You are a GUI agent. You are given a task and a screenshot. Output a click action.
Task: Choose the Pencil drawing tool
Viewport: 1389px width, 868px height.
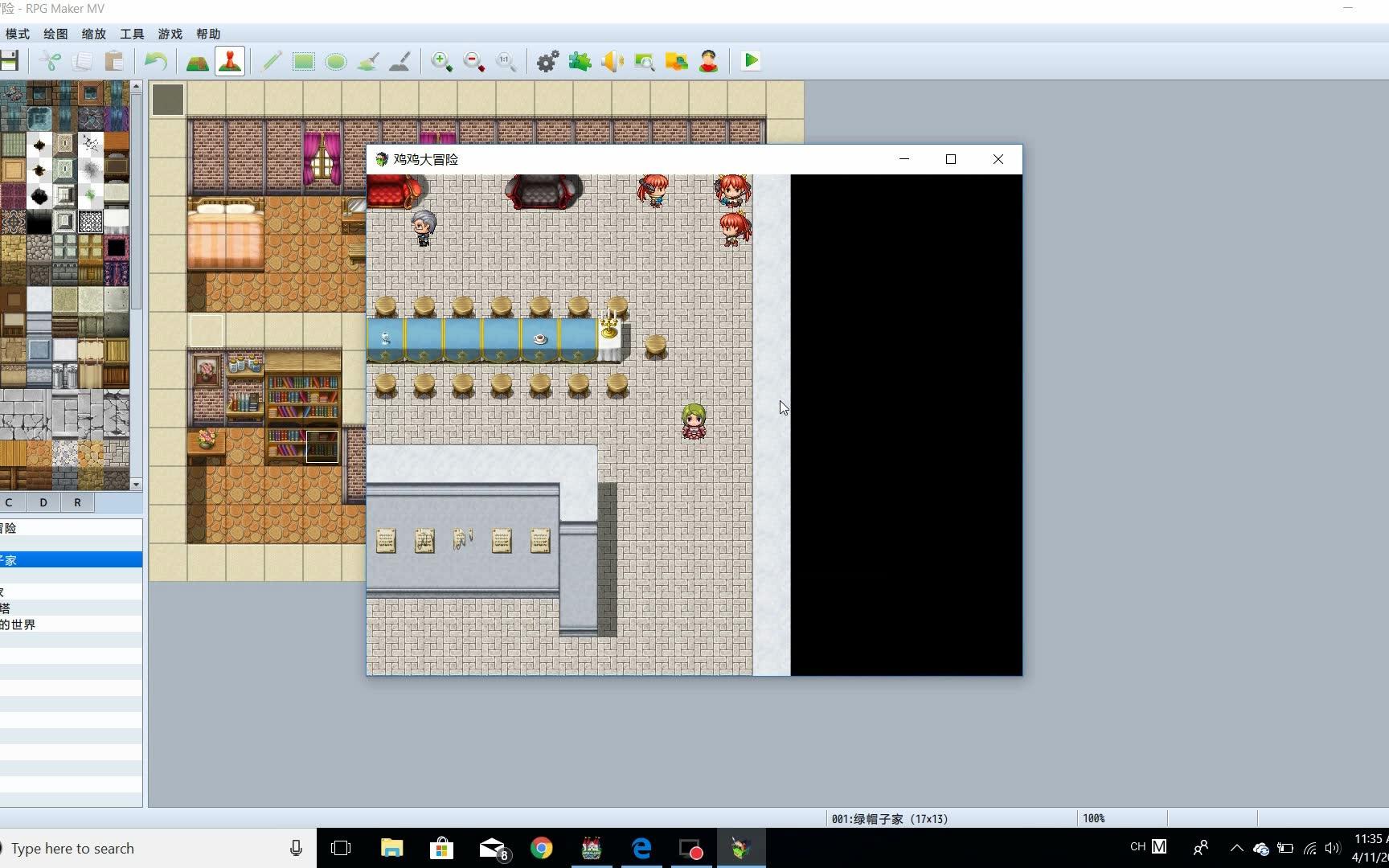(x=271, y=61)
